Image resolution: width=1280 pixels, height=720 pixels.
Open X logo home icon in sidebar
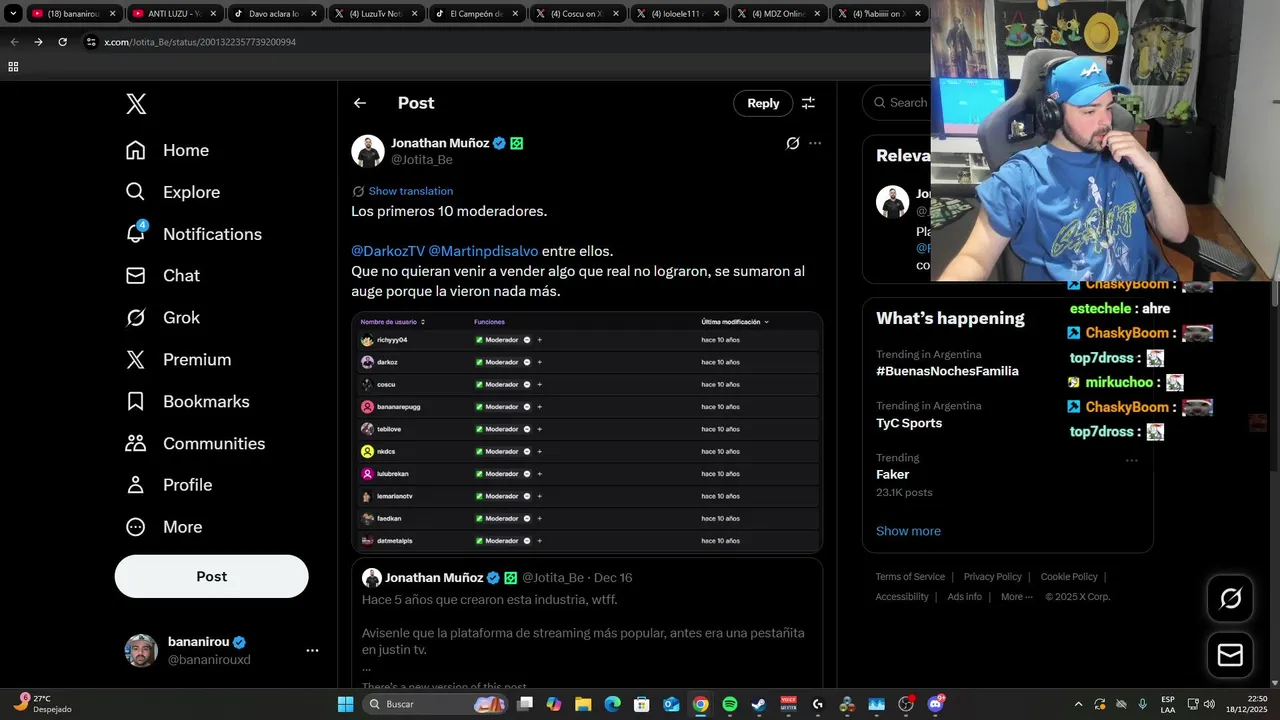point(136,103)
